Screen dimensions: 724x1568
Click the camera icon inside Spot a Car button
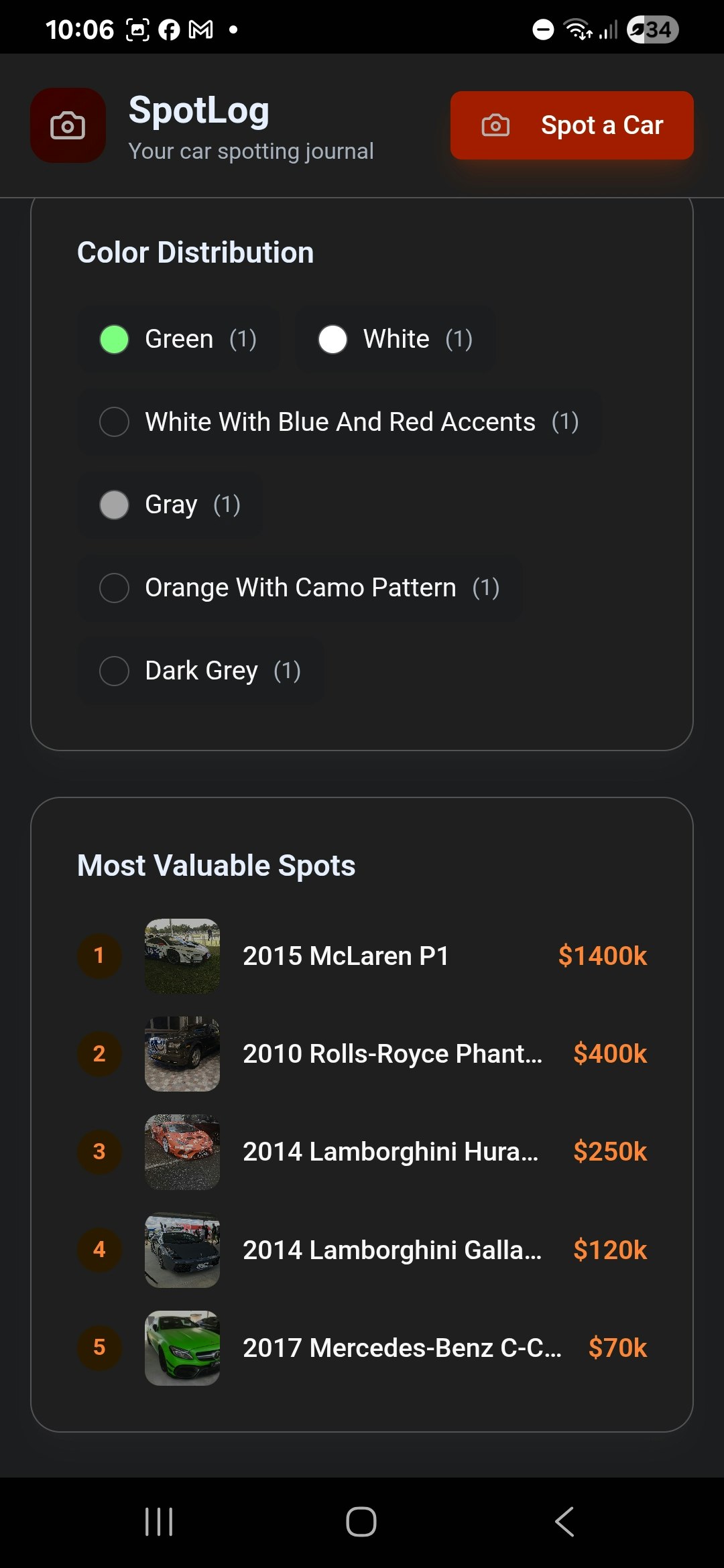(494, 125)
